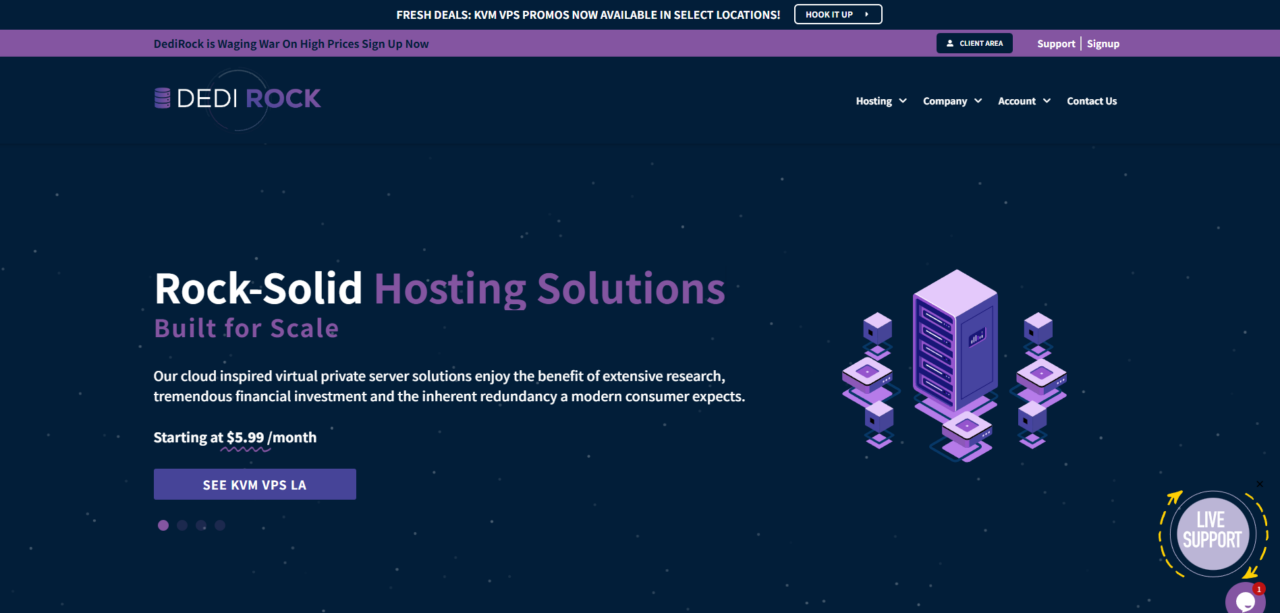
Task: Click the purple server illustration
Action: (x=954, y=364)
